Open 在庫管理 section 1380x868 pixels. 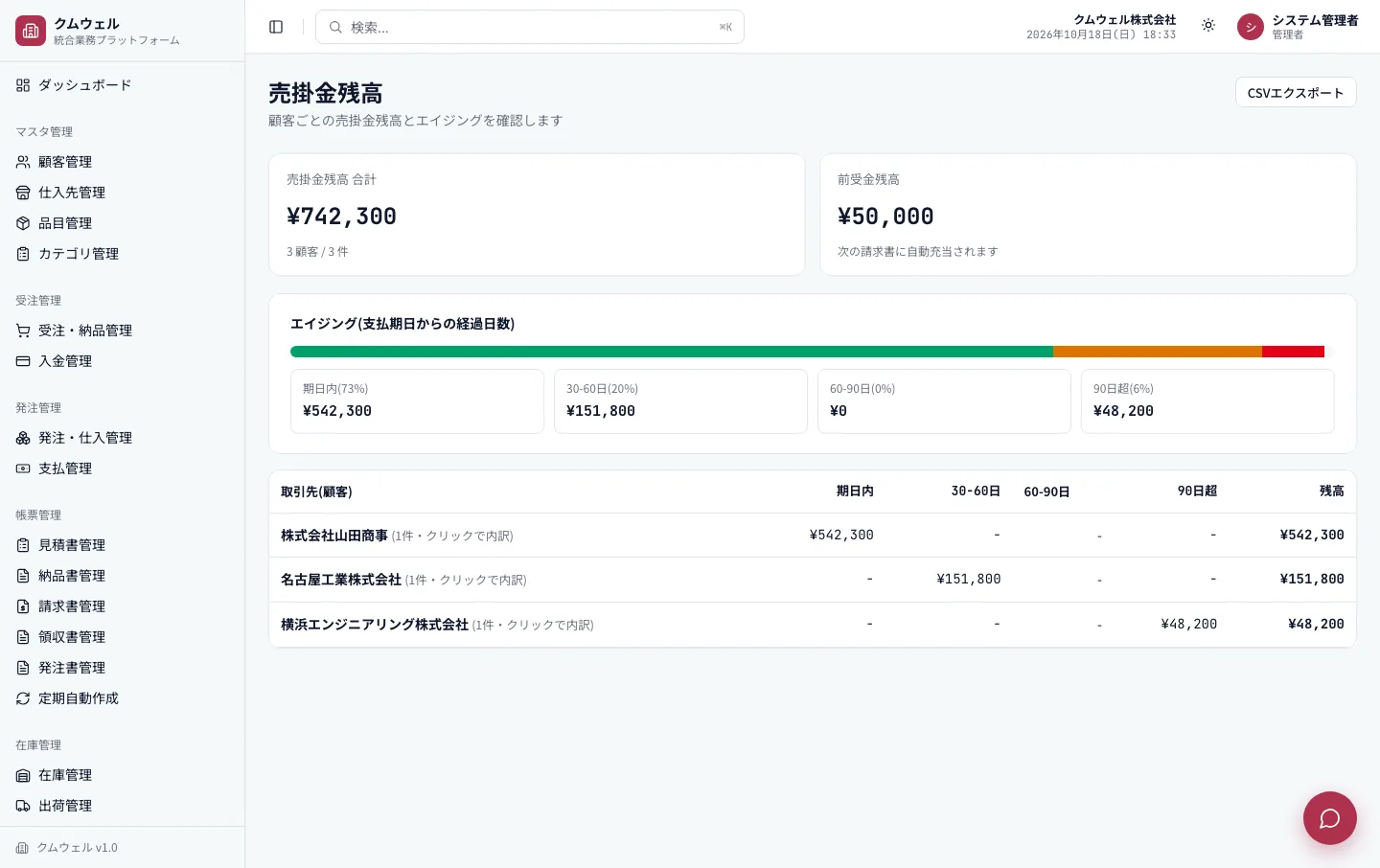point(123,775)
